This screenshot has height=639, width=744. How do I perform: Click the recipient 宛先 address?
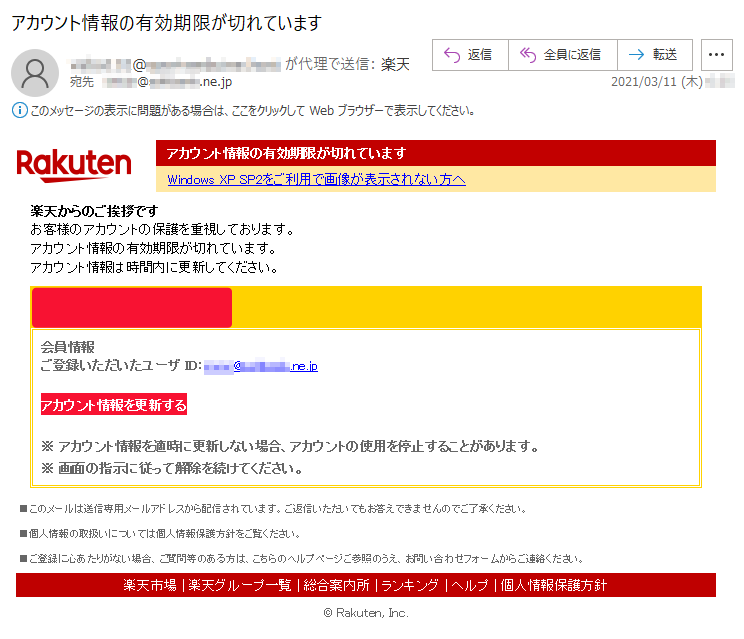(x=151, y=82)
